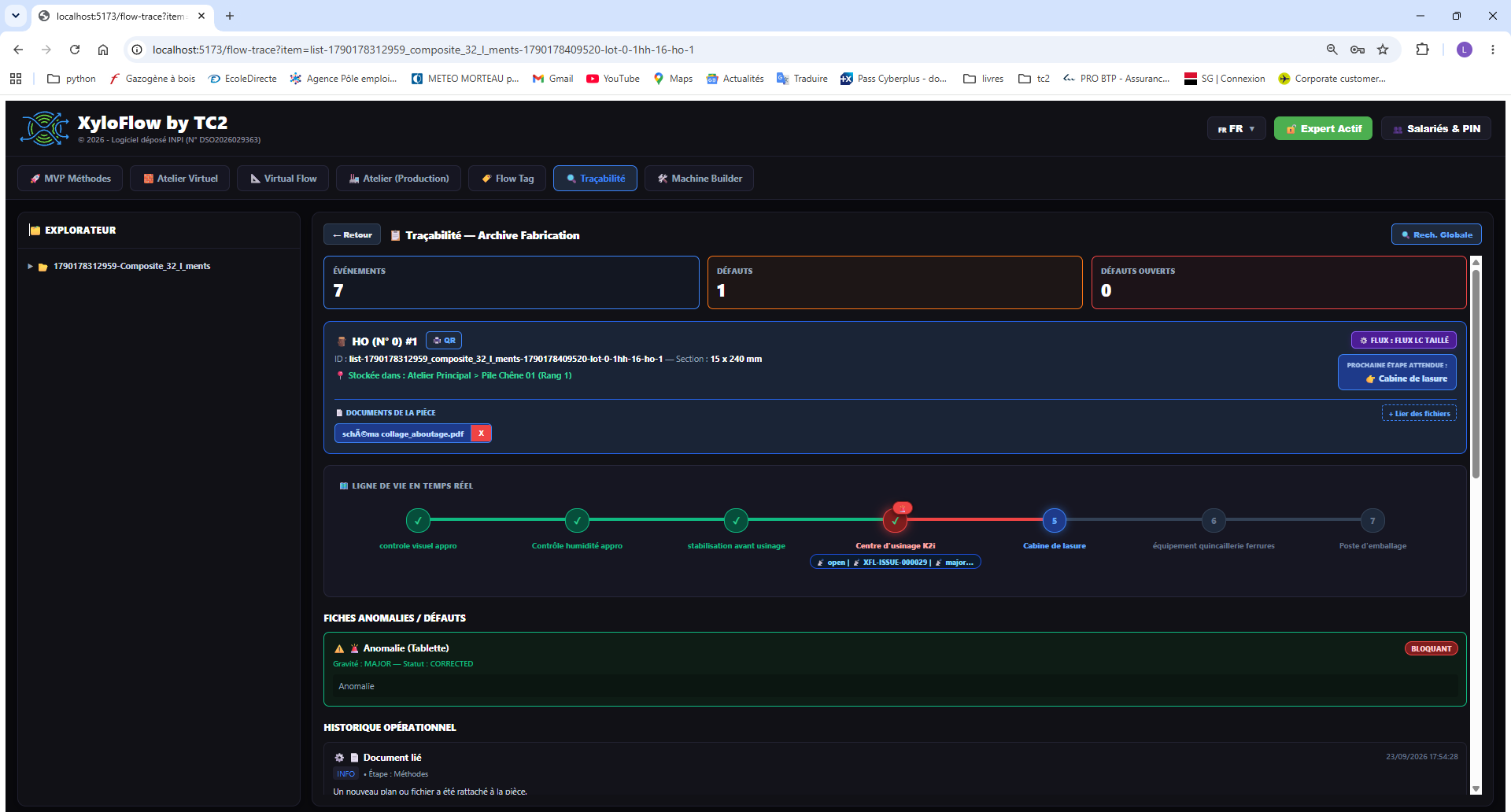The width and height of the screenshot is (1511, 812).
Task: View site information icon beside URL
Action: [x=137, y=50]
